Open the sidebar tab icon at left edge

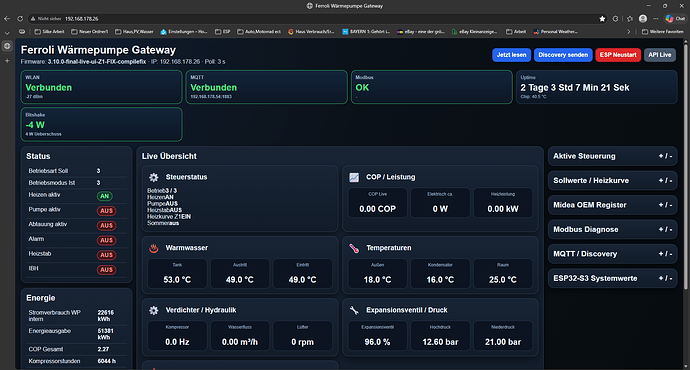click(x=7, y=46)
